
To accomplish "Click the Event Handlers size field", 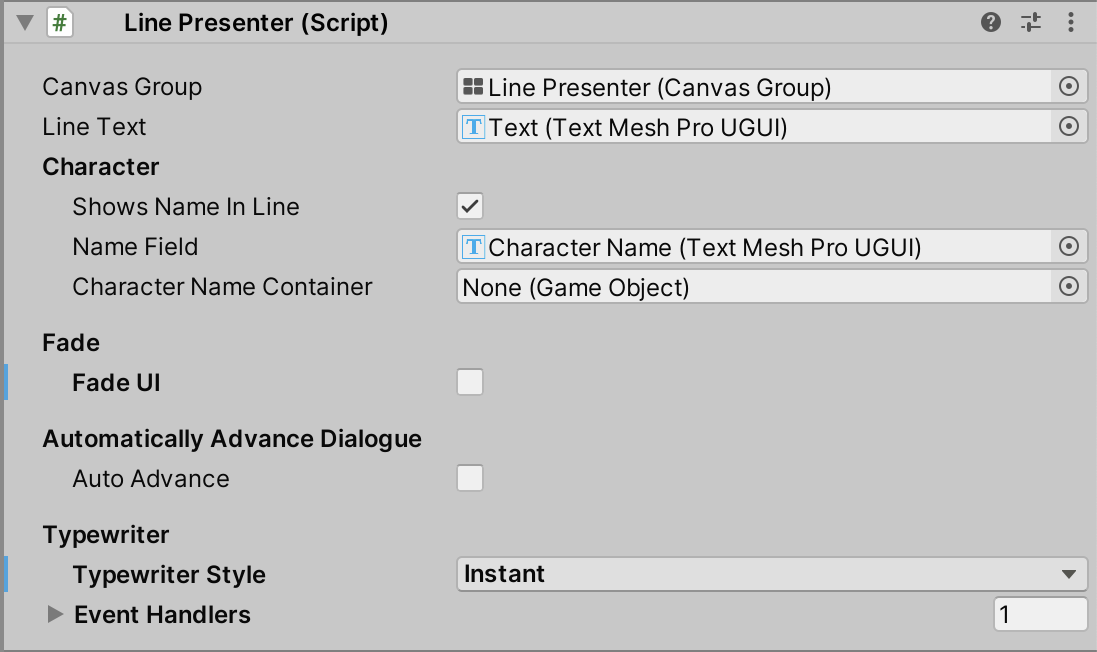I will (1040, 614).
